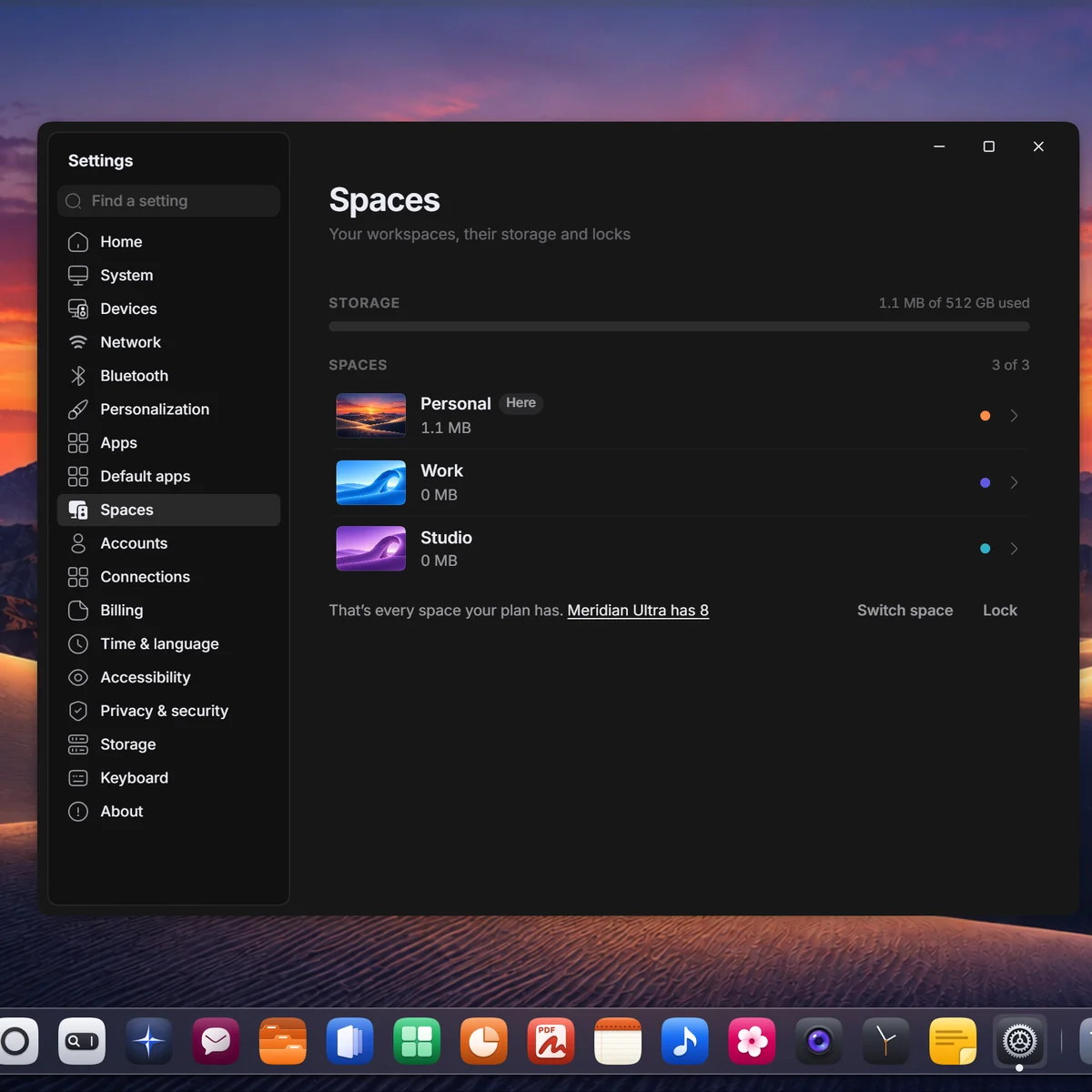The width and height of the screenshot is (1092, 1092).
Task: Click the 3 of 3 spaces count
Action: pos(1010,365)
